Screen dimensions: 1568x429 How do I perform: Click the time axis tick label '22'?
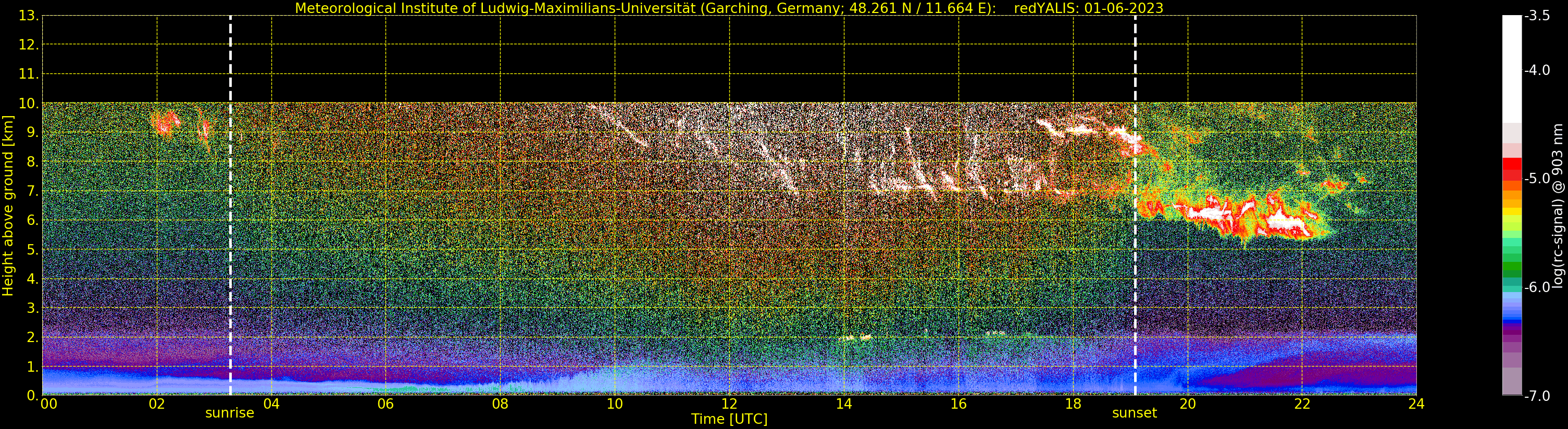[1302, 404]
